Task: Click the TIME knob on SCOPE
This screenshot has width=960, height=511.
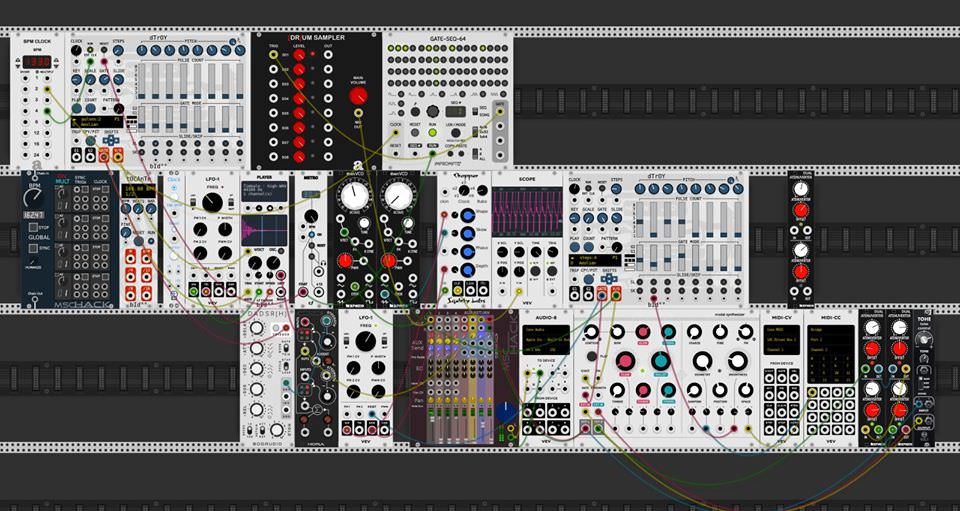Action: coord(536,252)
